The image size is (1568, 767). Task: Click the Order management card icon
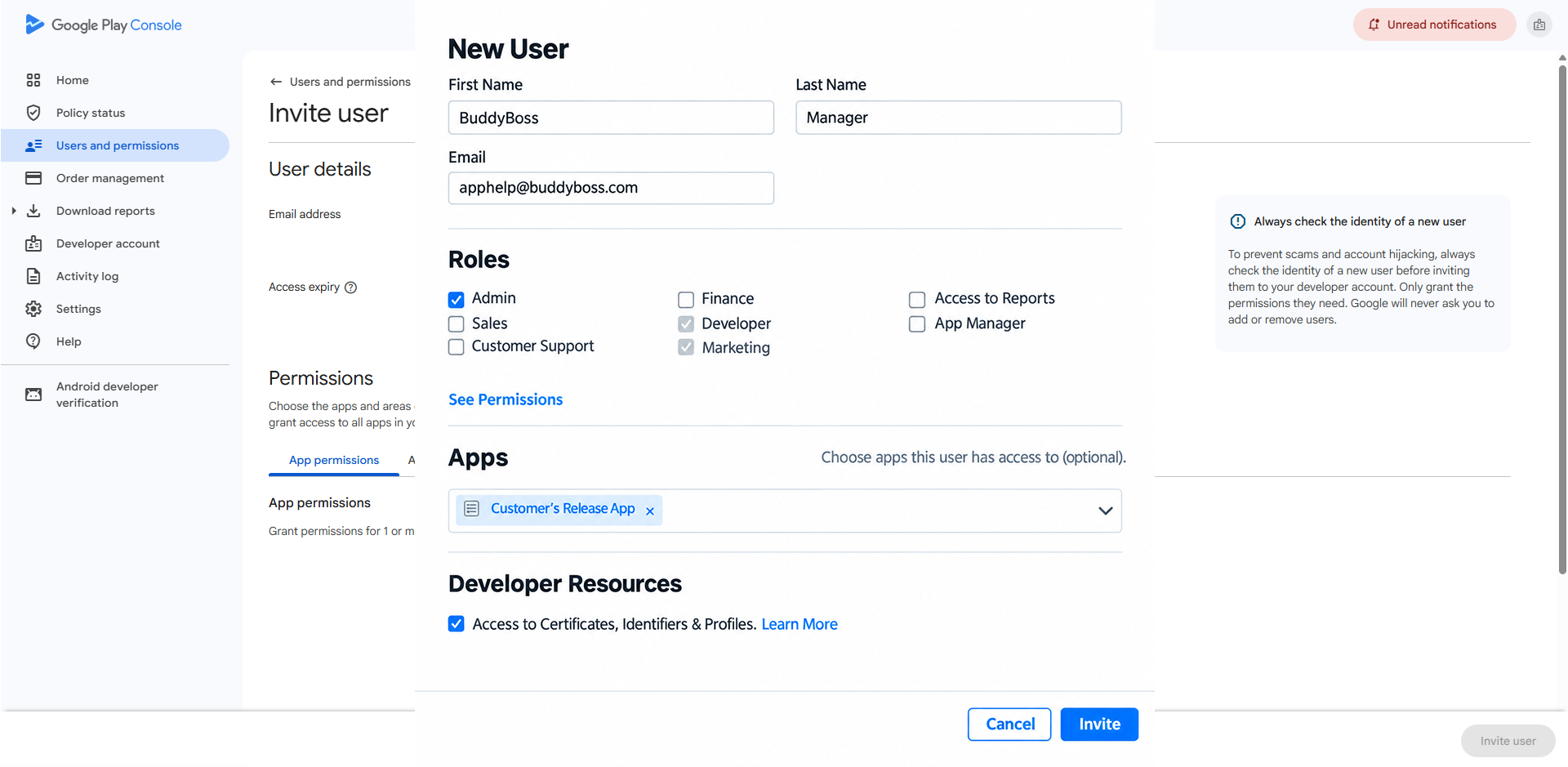(x=33, y=178)
